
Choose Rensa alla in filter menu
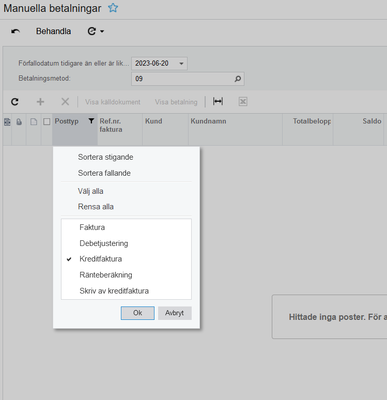[x=96, y=207]
